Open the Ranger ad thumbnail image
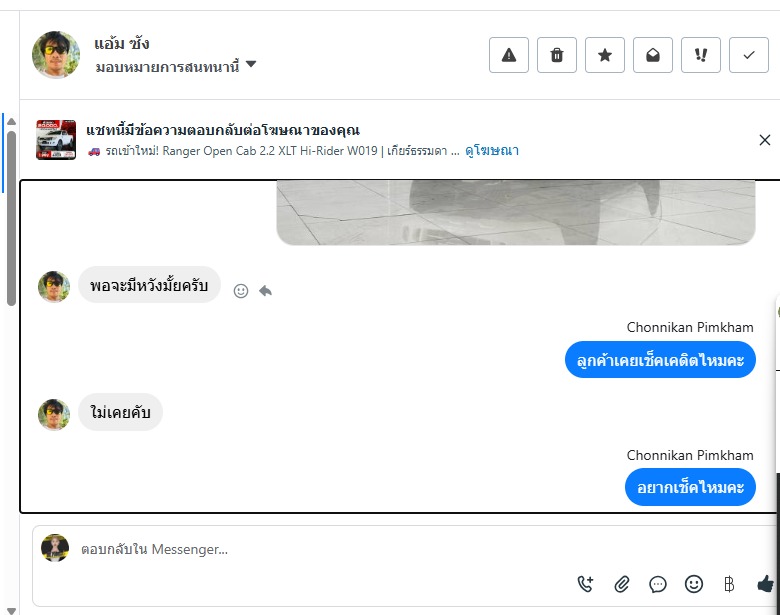The width and height of the screenshot is (780, 615). tap(56, 140)
